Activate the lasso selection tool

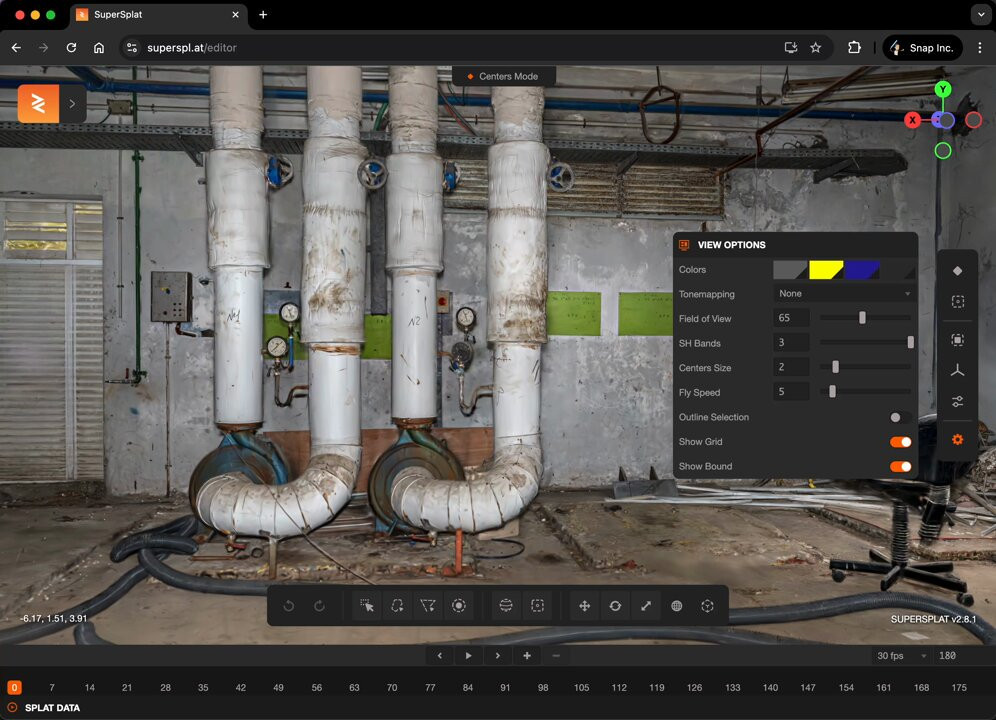tap(398, 606)
